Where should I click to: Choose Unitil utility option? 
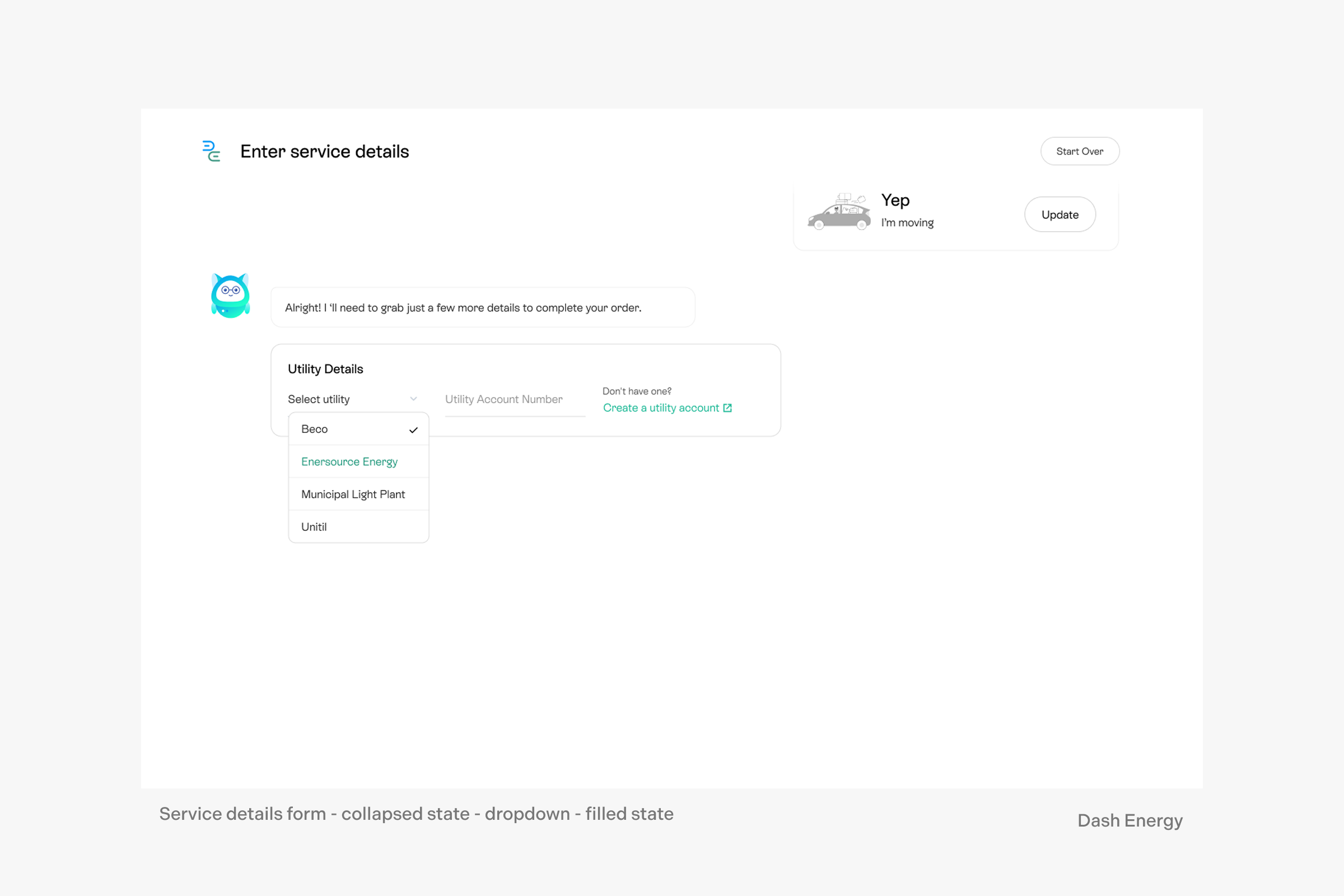pos(314,527)
